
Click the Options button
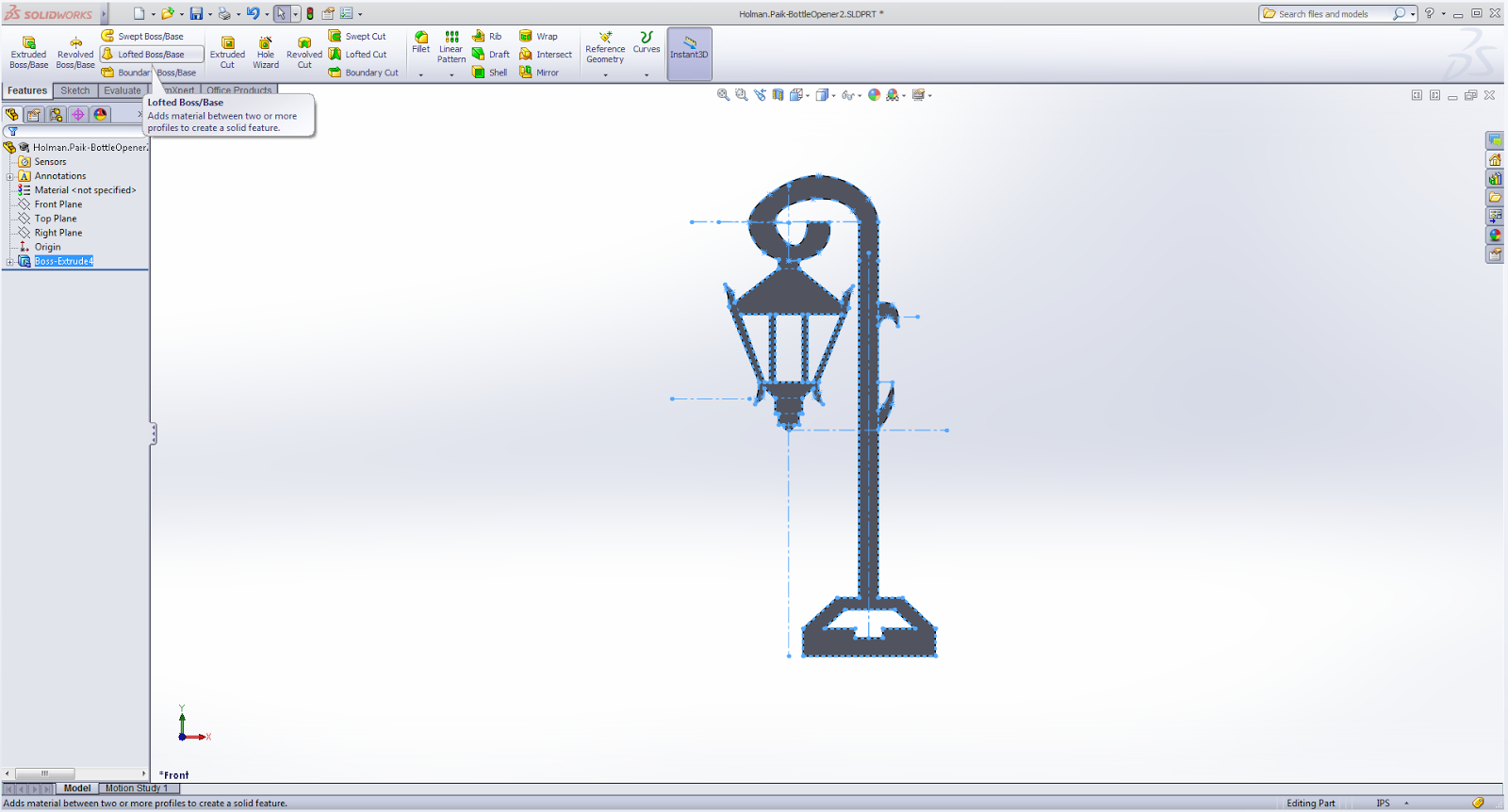coord(347,13)
